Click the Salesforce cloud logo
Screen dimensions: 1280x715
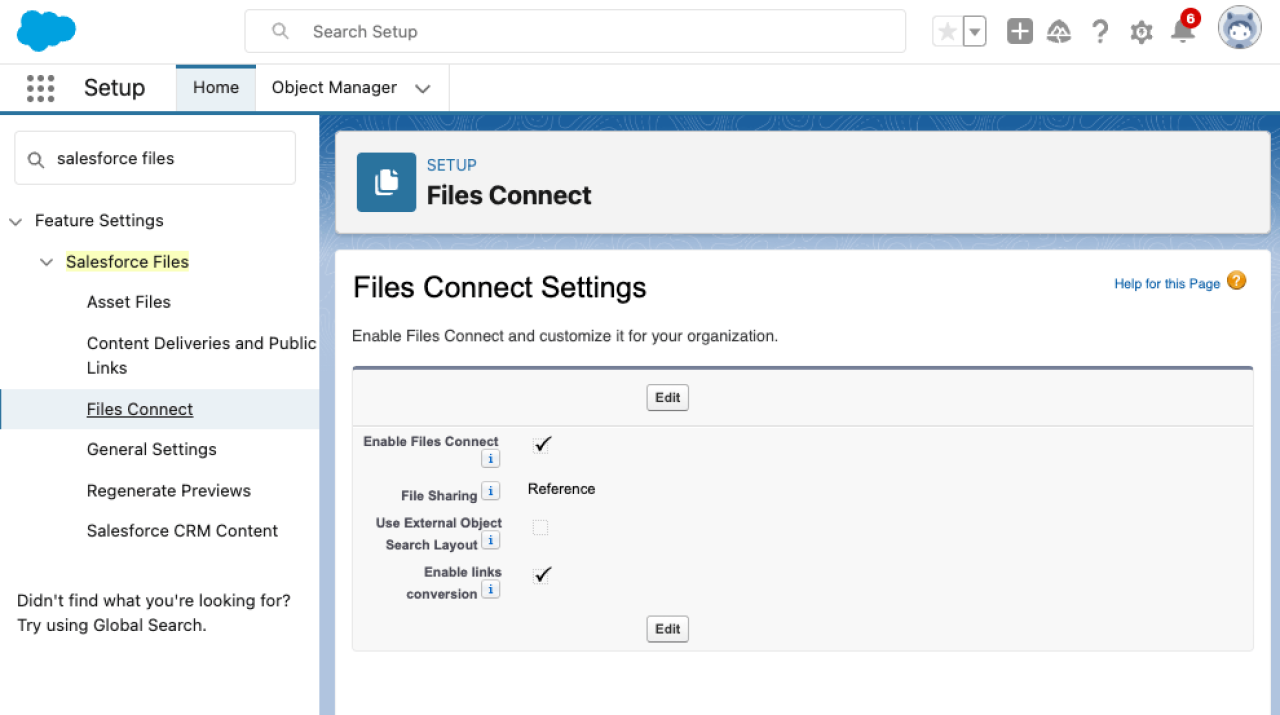tap(46, 31)
